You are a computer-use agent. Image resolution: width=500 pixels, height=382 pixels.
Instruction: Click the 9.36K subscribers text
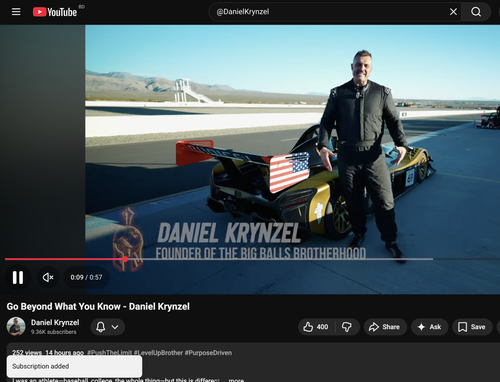click(53, 332)
